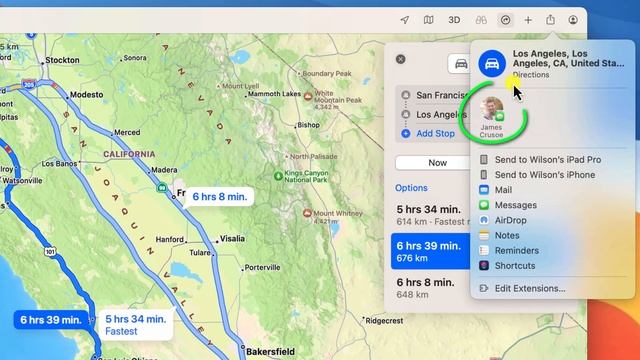Select the 6 hrs 8 min. 648 km route
The height and width of the screenshot is (360, 640).
pos(431,288)
